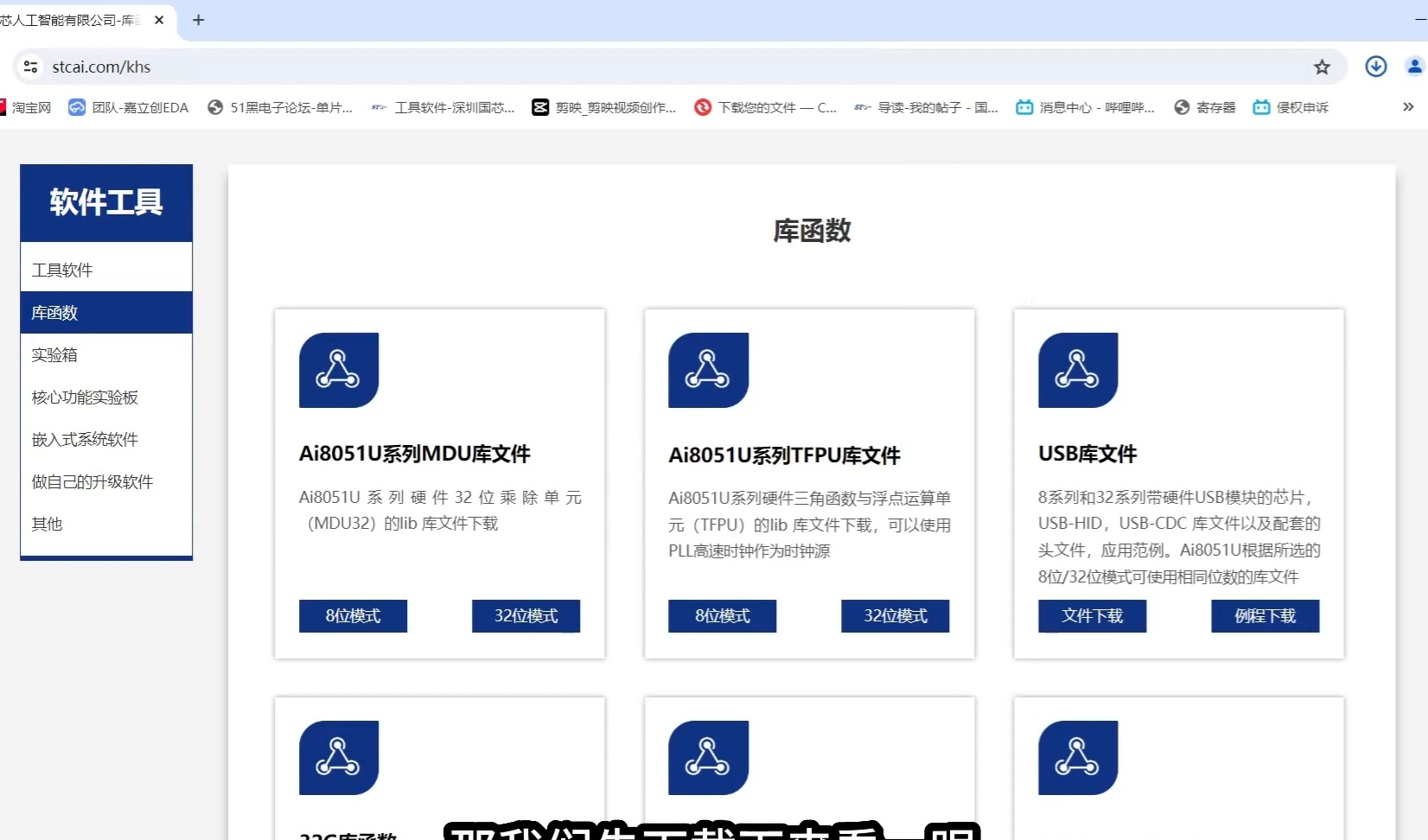Click the site information icon in address bar
This screenshot has height=840, width=1428.
31,67
